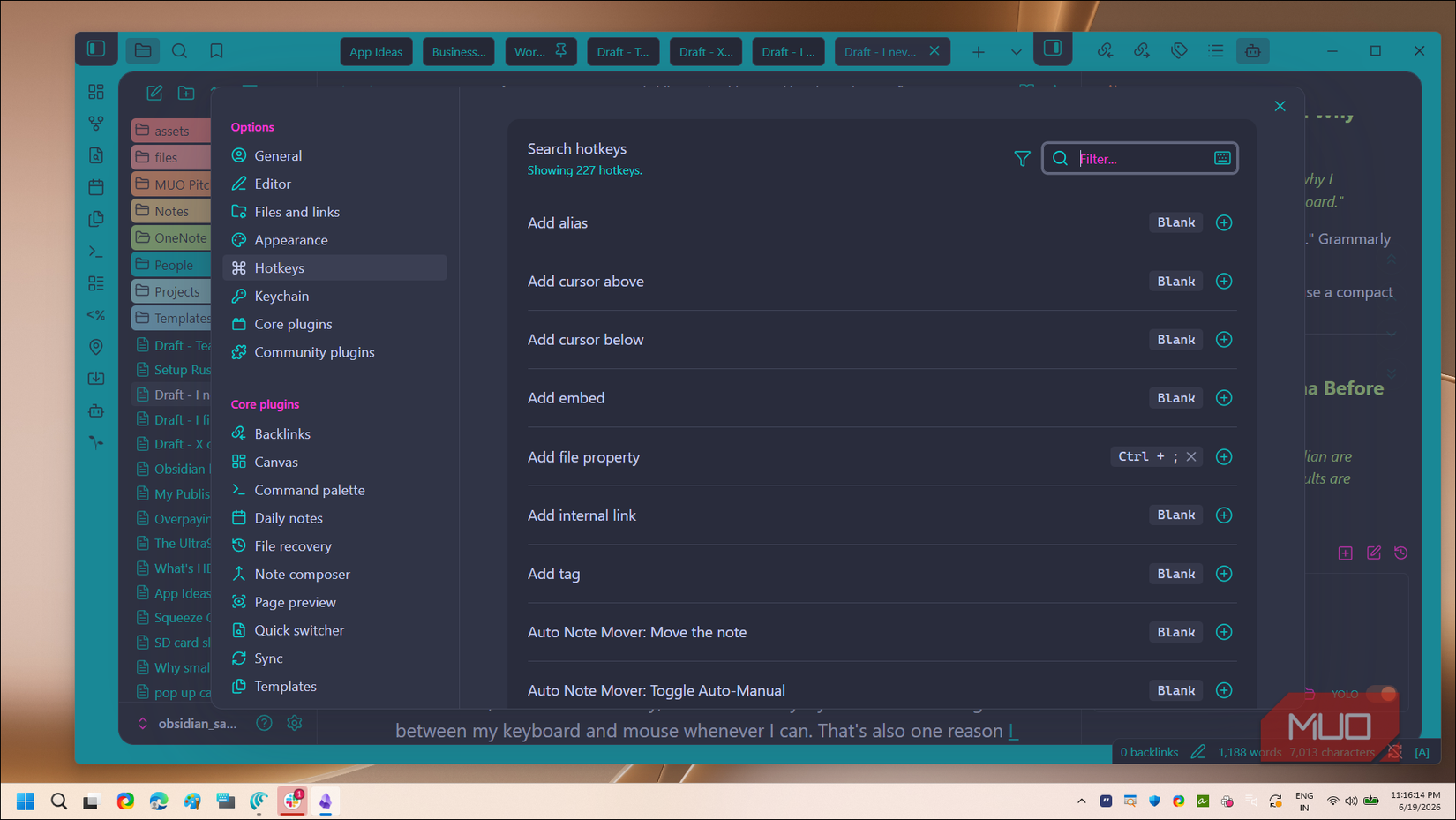Open the General settings section
This screenshot has width=1456, height=820.
click(334, 155)
